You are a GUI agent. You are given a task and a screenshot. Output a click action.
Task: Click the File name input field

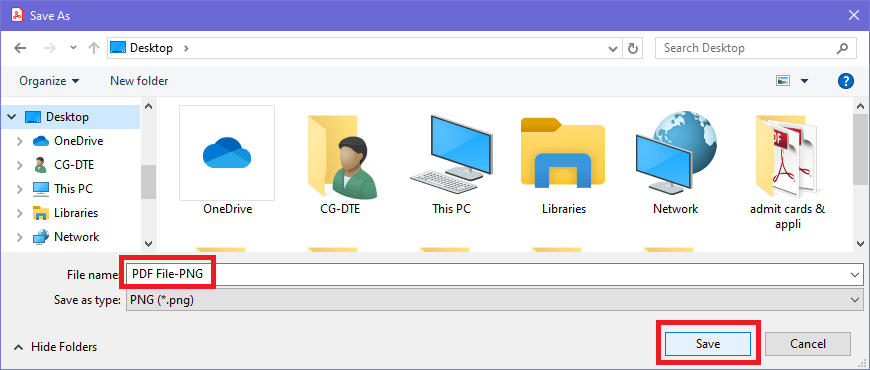click(494, 274)
